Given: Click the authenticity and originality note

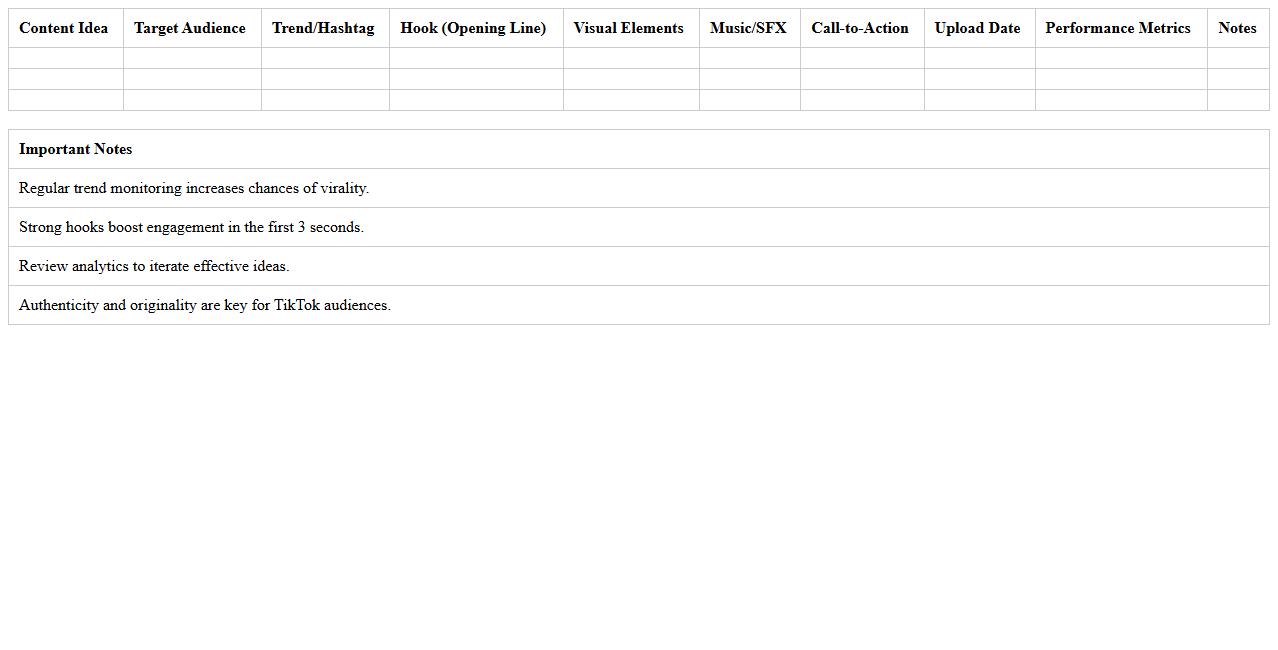Looking at the screenshot, I should pyautogui.click(x=205, y=305).
